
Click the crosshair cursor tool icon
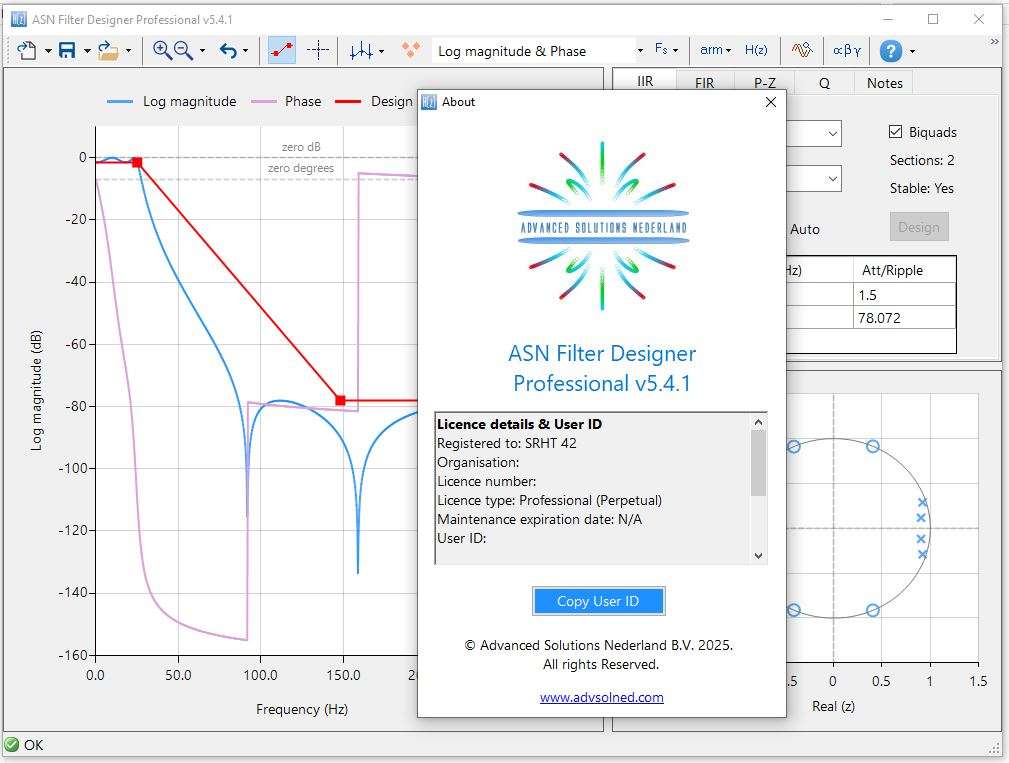pos(318,50)
